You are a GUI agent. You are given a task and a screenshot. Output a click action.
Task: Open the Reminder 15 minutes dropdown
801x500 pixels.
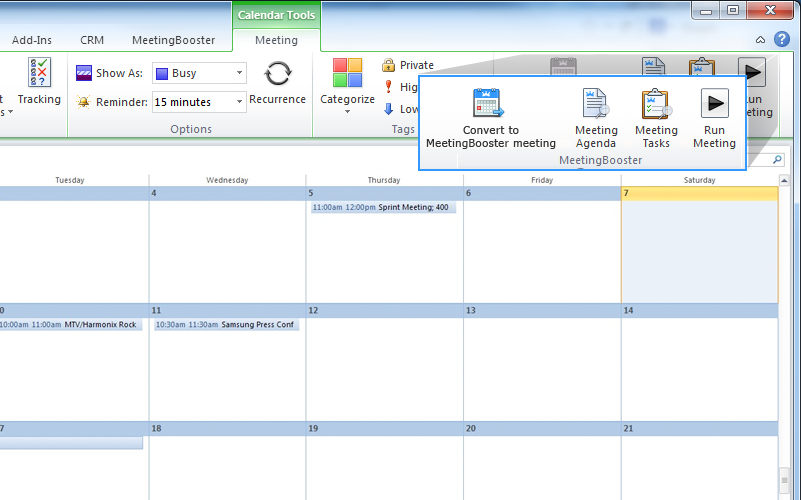(x=199, y=102)
